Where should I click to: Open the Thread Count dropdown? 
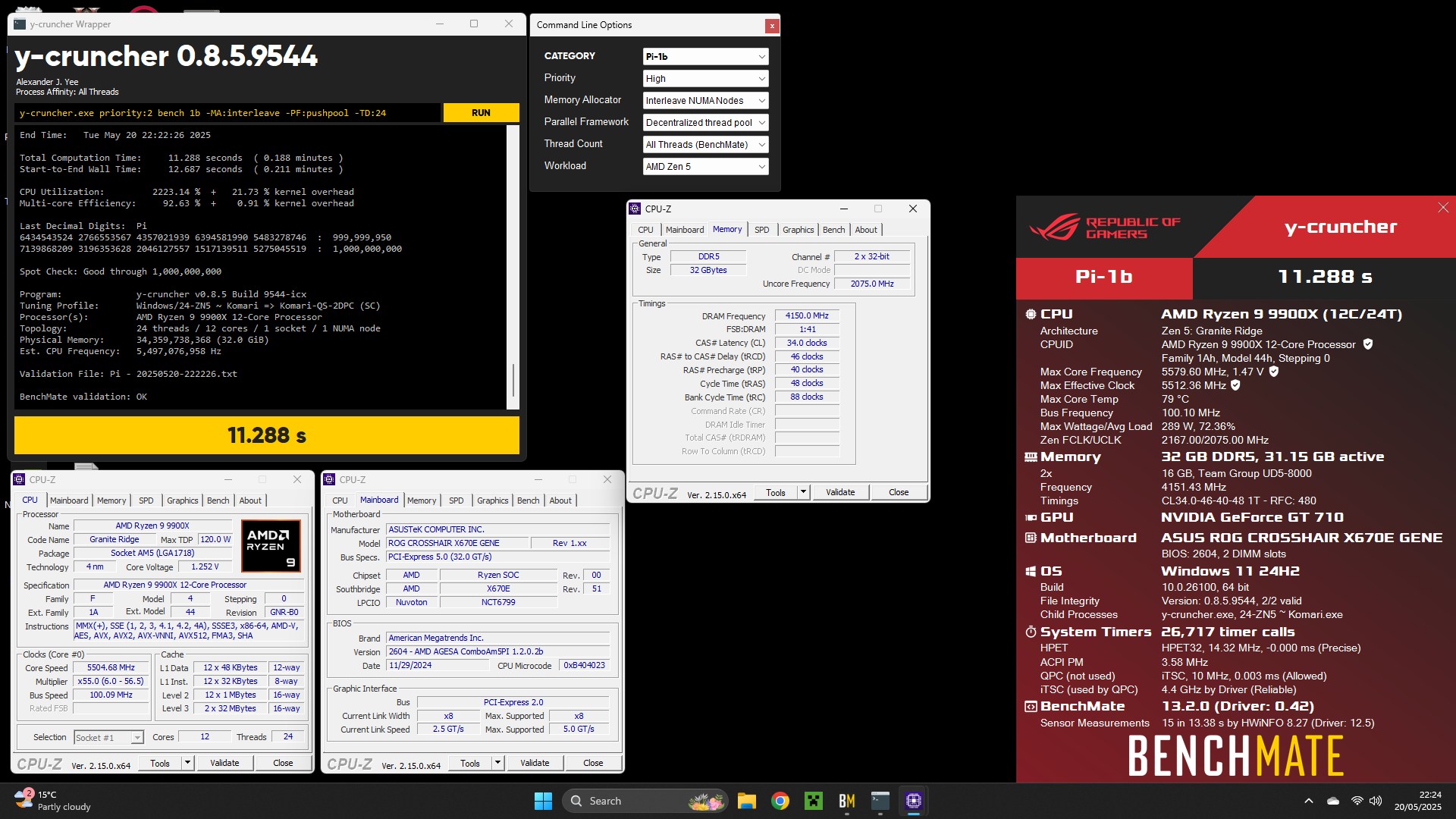pyautogui.click(x=705, y=145)
